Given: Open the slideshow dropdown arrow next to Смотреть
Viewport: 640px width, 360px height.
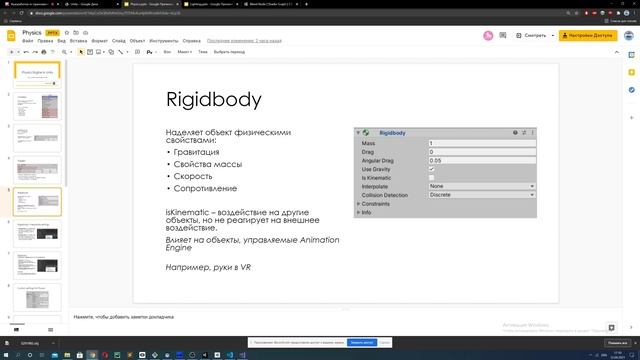Looking at the screenshot, I should coord(553,36).
